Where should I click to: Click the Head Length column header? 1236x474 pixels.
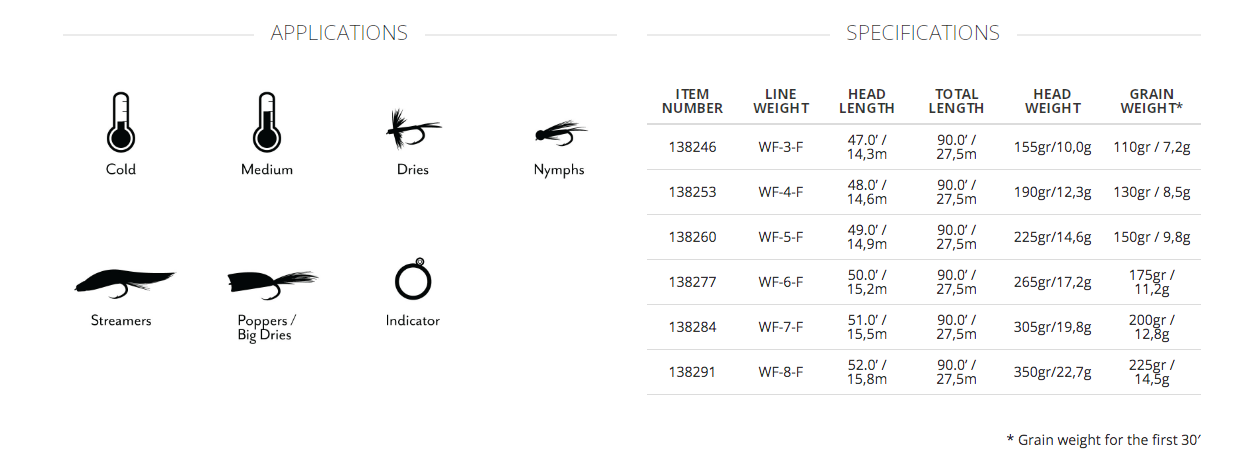(866, 101)
